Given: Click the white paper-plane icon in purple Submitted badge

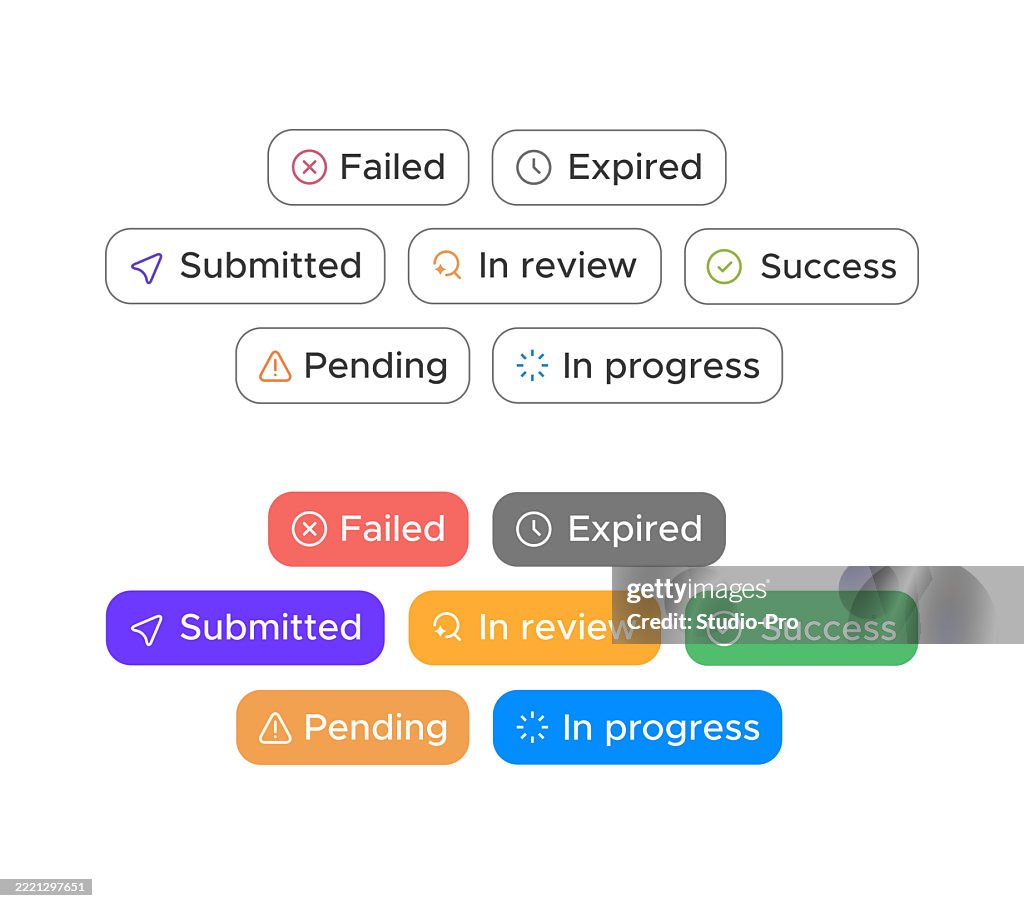Looking at the screenshot, I should (x=147, y=629).
